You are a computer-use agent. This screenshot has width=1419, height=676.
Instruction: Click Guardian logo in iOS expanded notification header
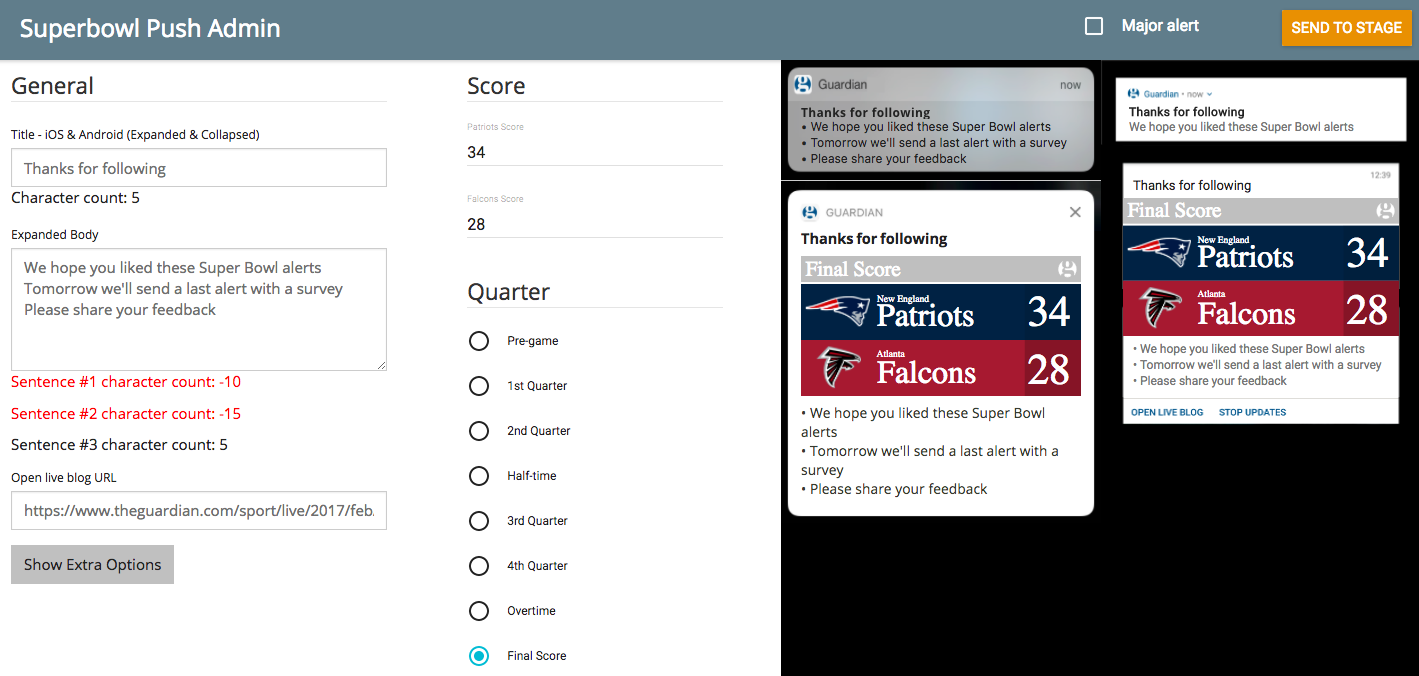tap(808, 212)
